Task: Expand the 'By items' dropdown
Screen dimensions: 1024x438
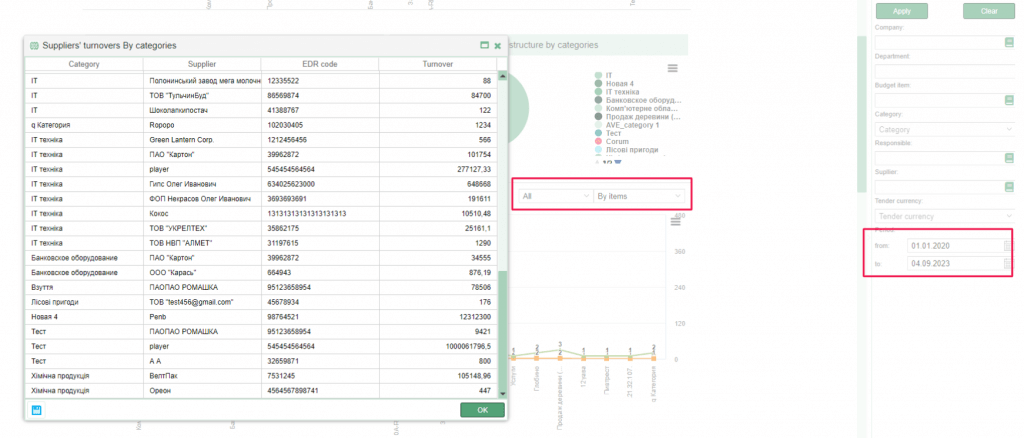Action: 640,197
